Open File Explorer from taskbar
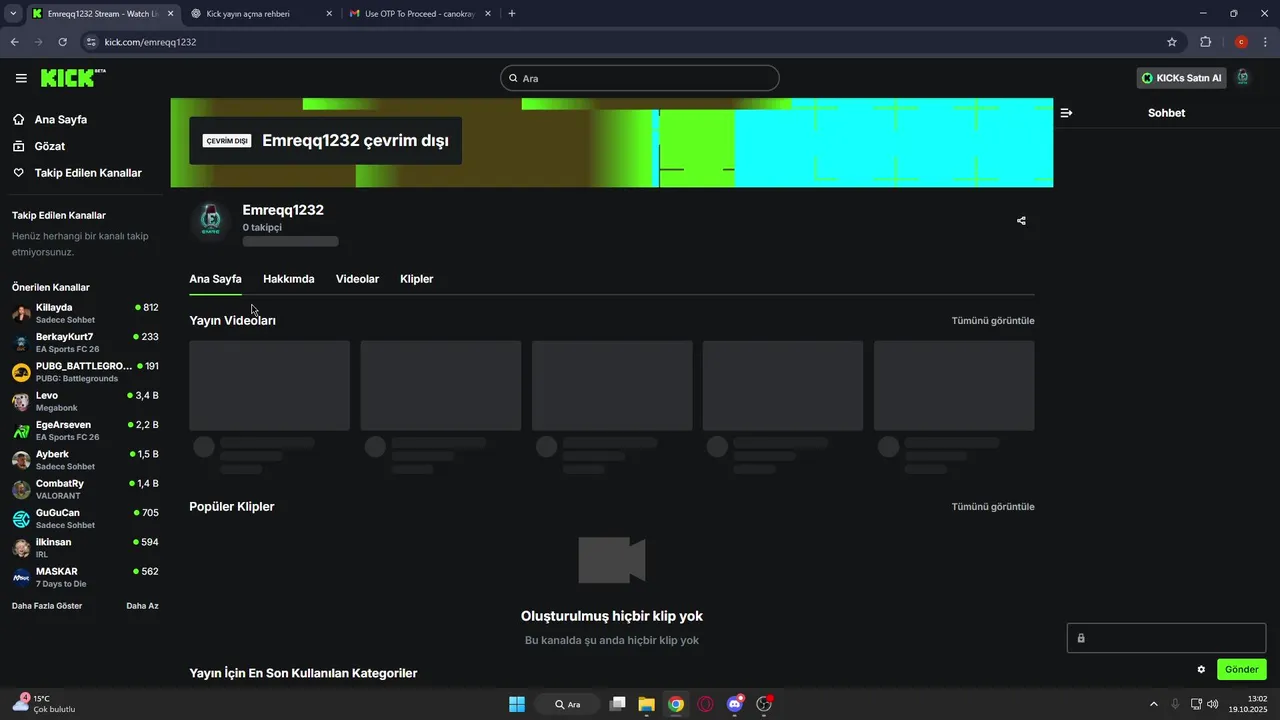This screenshot has width=1280, height=720. click(647, 704)
